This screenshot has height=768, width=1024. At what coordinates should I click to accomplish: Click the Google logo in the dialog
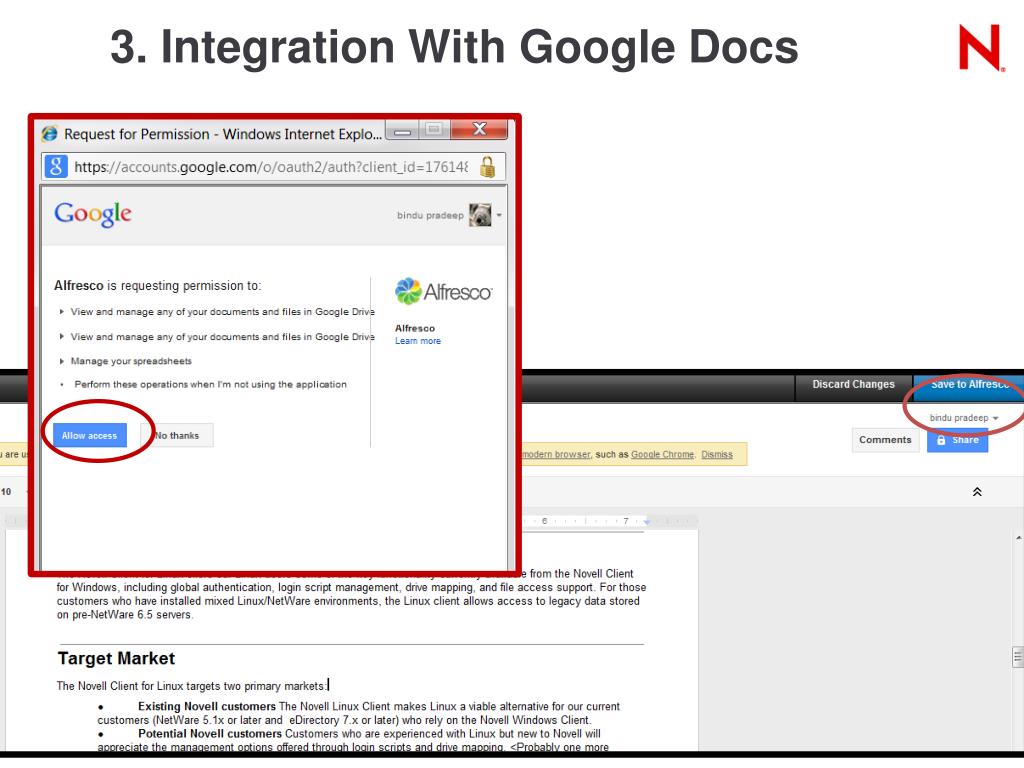[x=93, y=214]
